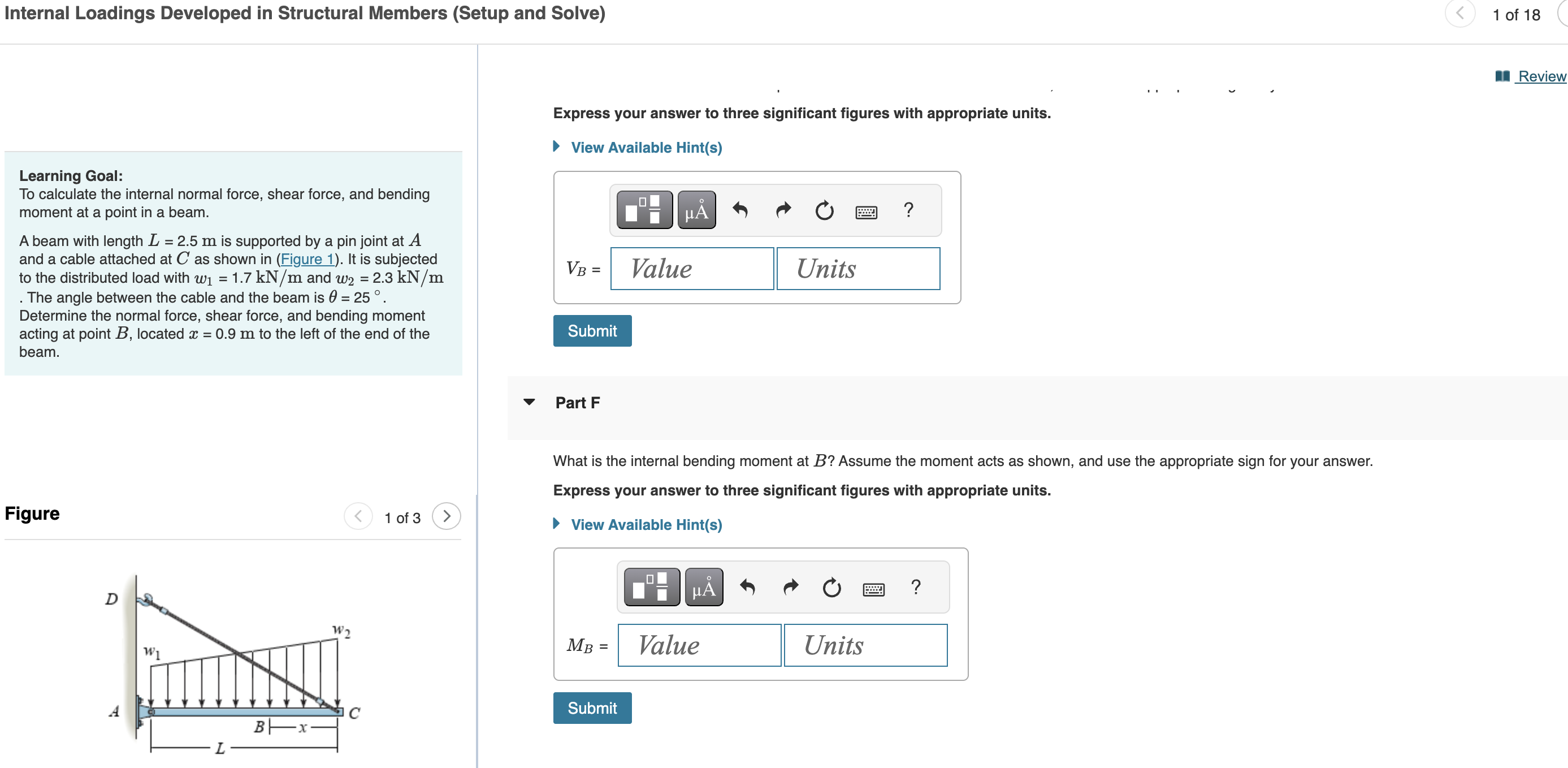Screen dimensions: 1568x768
Task: Open the math template palette in Part F toolbar
Action: point(651,586)
